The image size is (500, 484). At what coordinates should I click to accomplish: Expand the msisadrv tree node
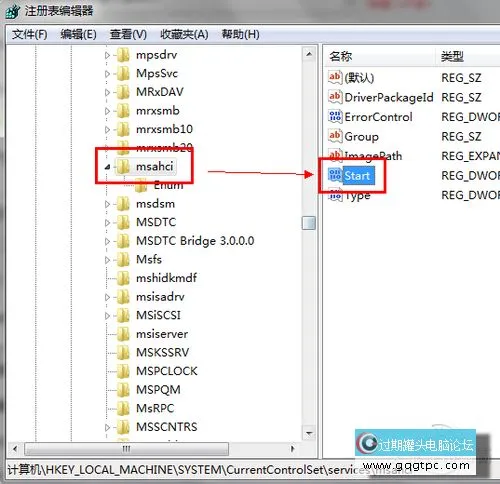click(107, 297)
